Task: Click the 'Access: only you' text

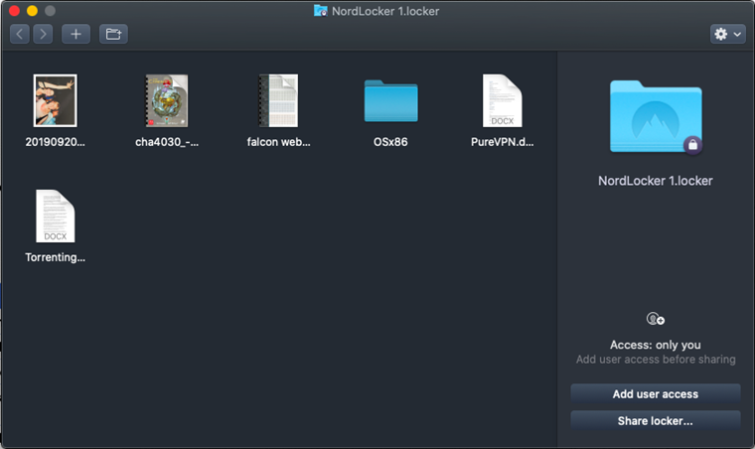Action: 655,345
